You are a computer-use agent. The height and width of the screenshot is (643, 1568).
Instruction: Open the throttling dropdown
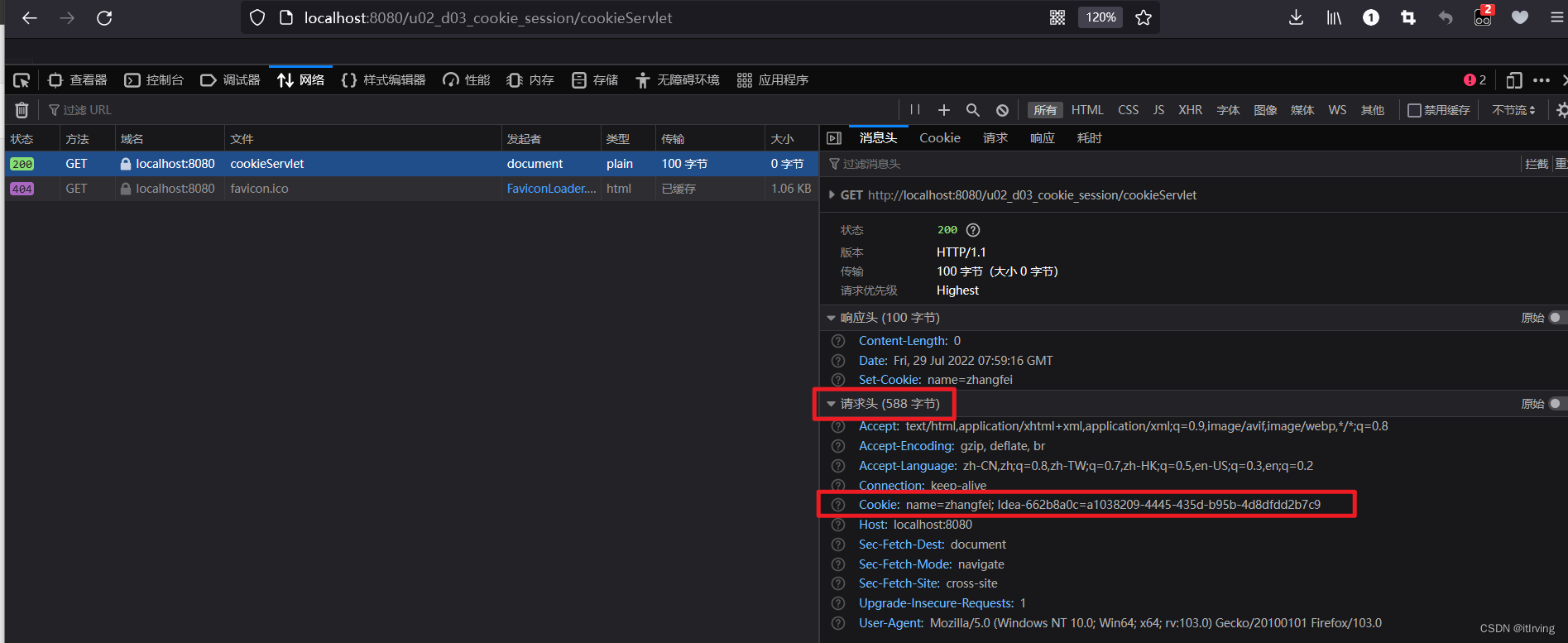coord(1513,110)
